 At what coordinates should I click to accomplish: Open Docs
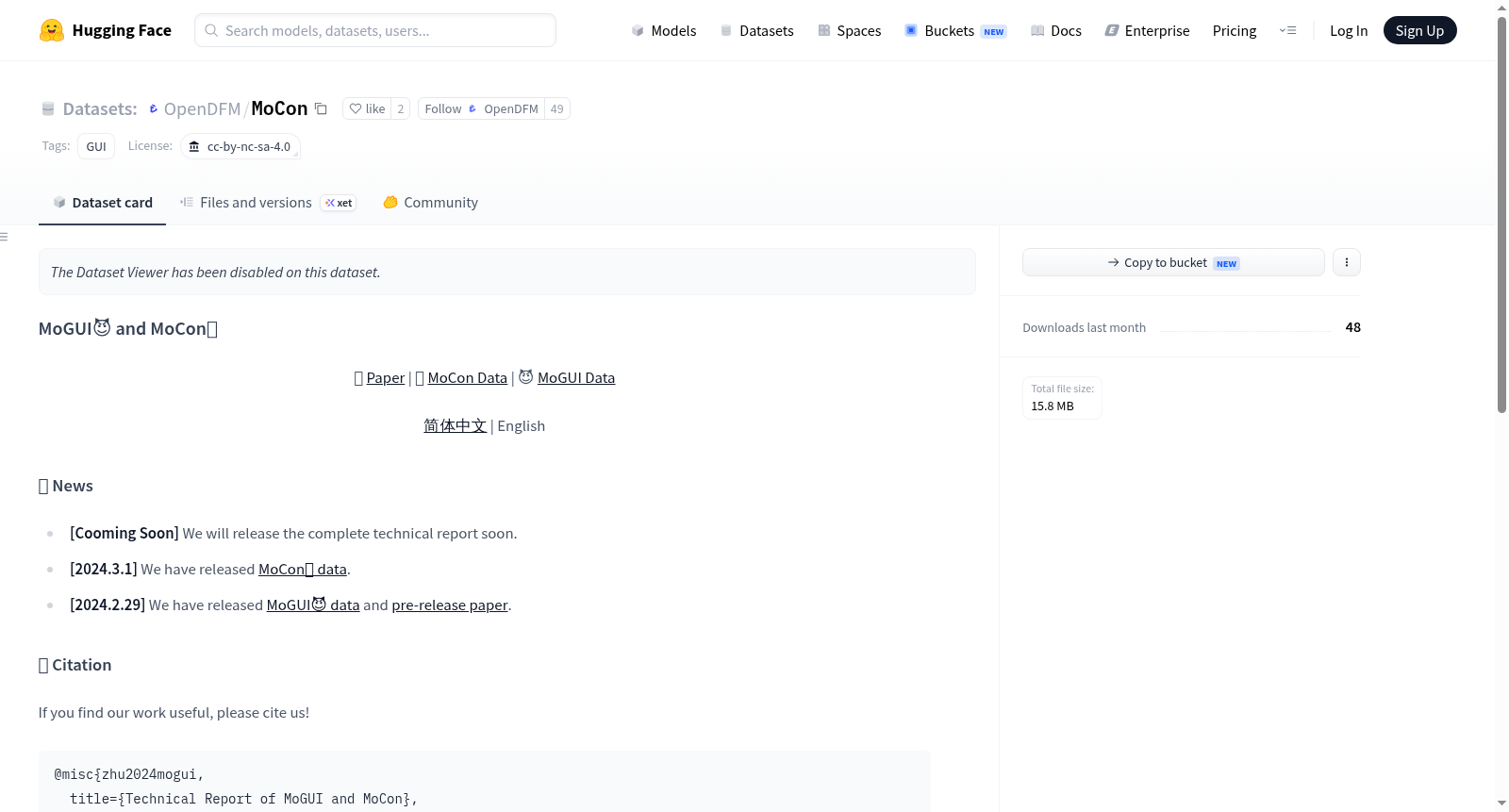(1056, 30)
